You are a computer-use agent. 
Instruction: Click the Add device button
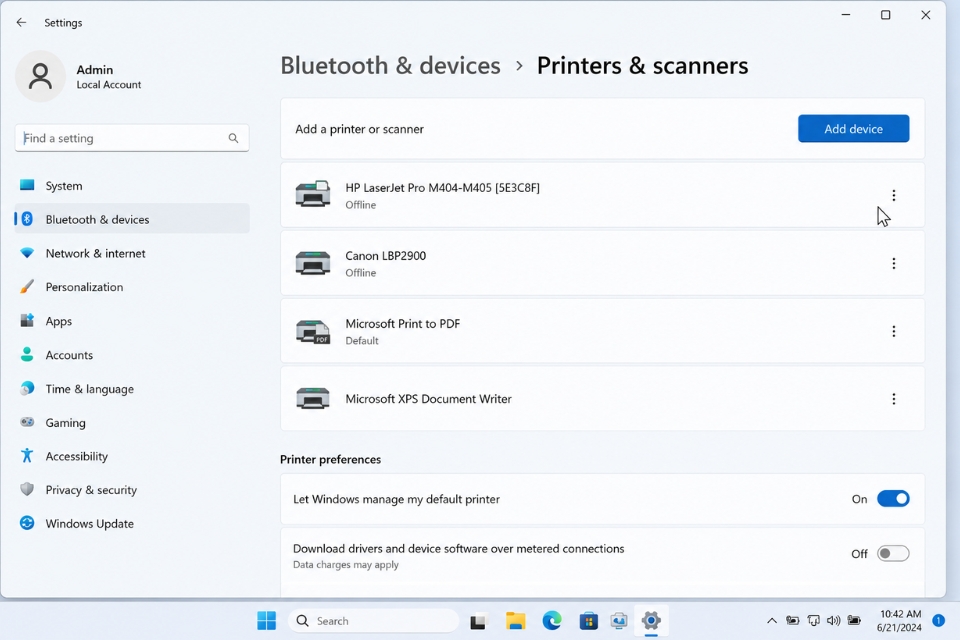(853, 129)
